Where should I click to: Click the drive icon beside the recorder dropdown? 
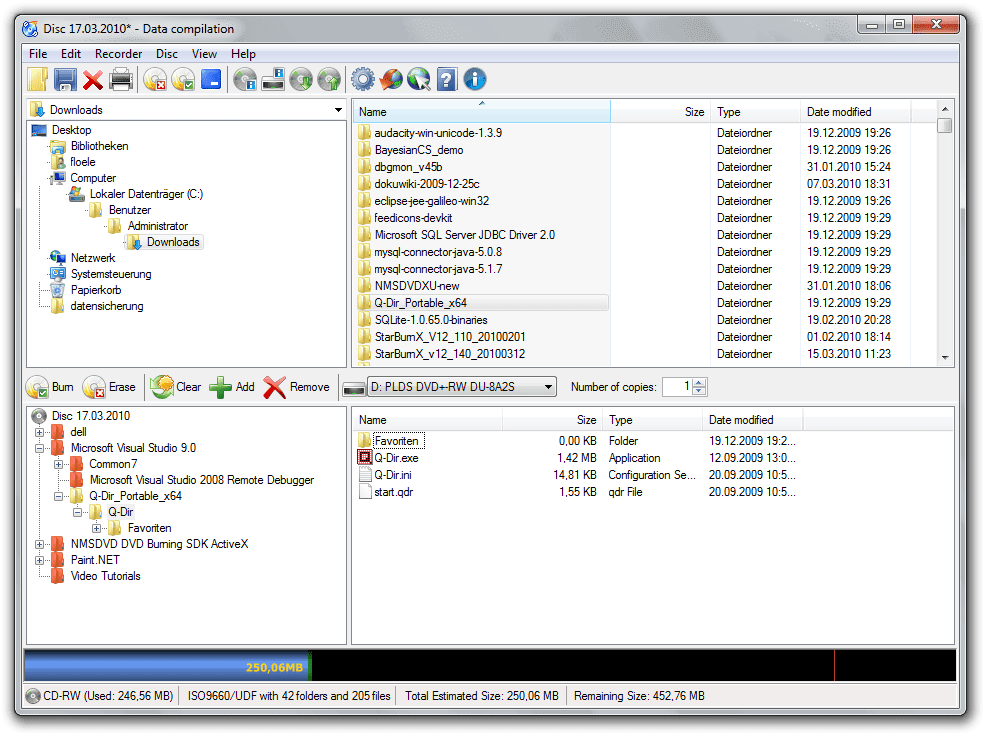click(x=354, y=388)
